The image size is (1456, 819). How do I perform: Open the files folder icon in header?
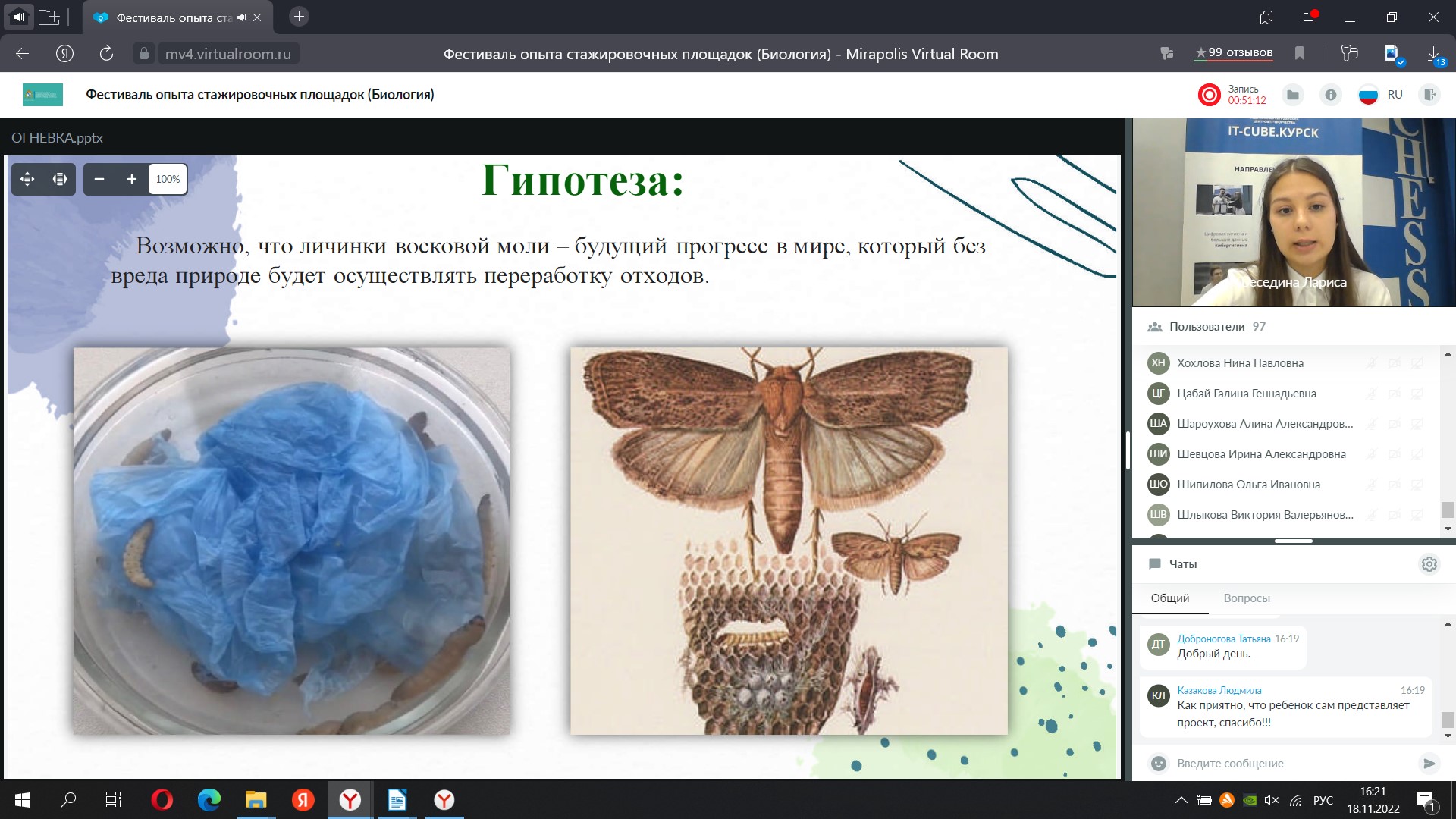click(1293, 95)
